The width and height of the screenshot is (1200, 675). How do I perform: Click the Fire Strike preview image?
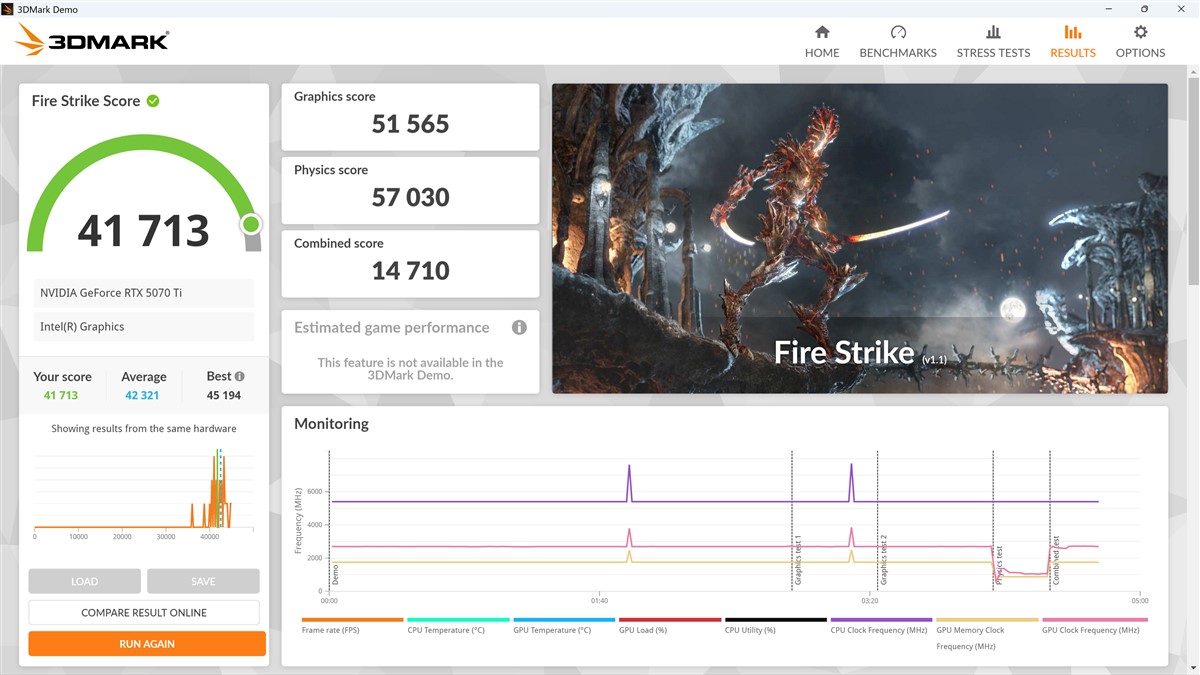(x=859, y=238)
